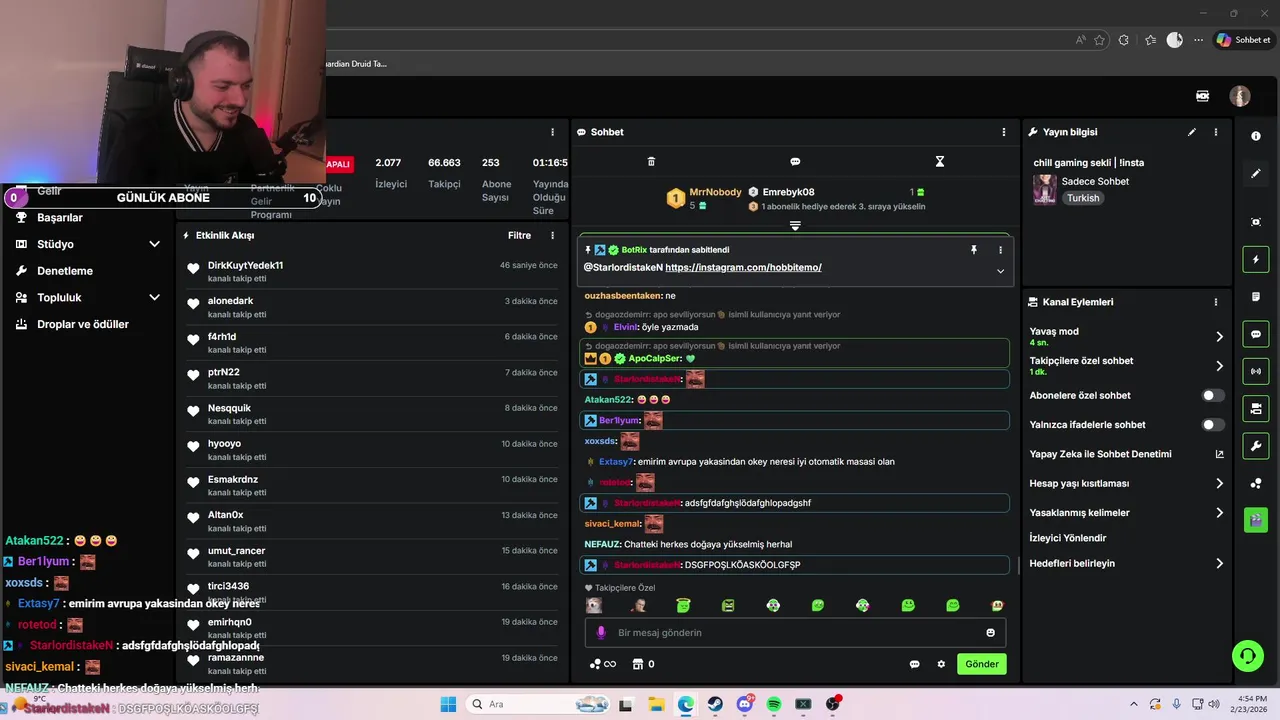Open Takipçilere özel sohbet settings
The height and width of the screenshot is (720, 1280).
click(x=1127, y=366)
